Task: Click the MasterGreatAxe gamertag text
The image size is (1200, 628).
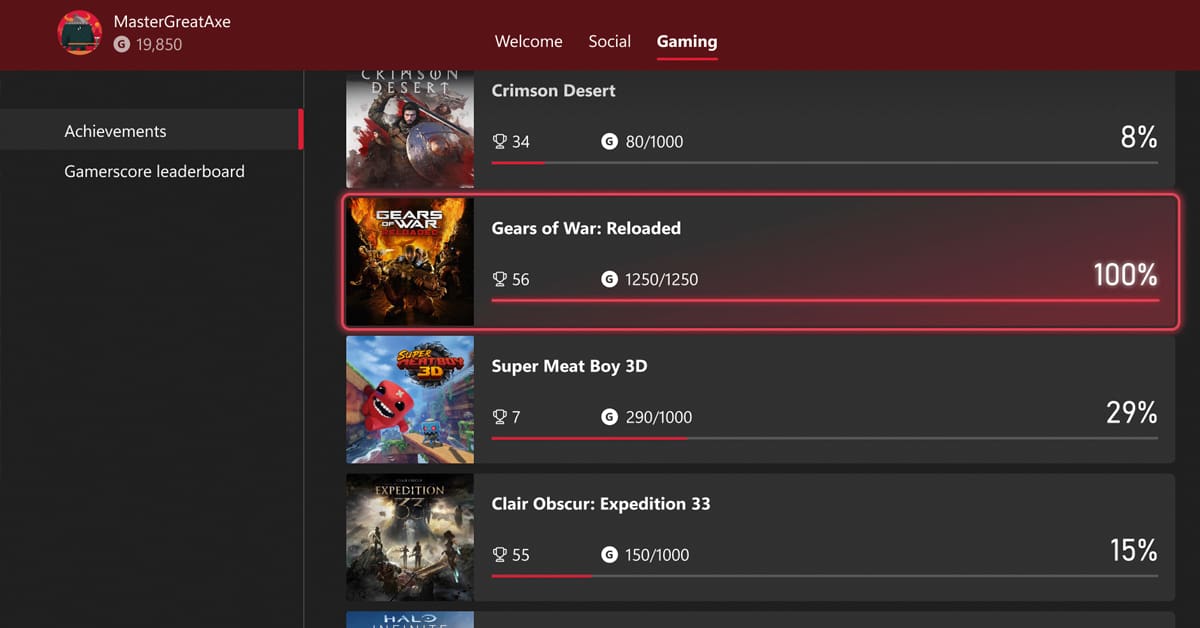Action: coord(172,22)
